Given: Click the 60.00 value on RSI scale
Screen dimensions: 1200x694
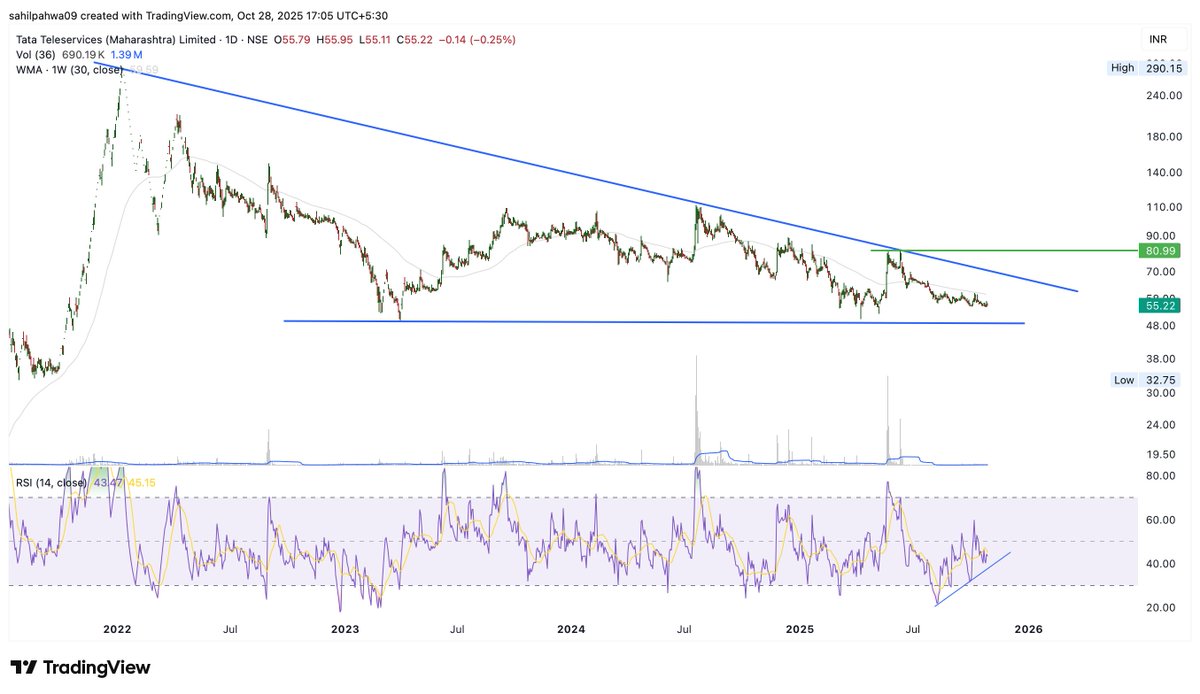Looking at the screenshot, I should click(x=1160, y=520).
